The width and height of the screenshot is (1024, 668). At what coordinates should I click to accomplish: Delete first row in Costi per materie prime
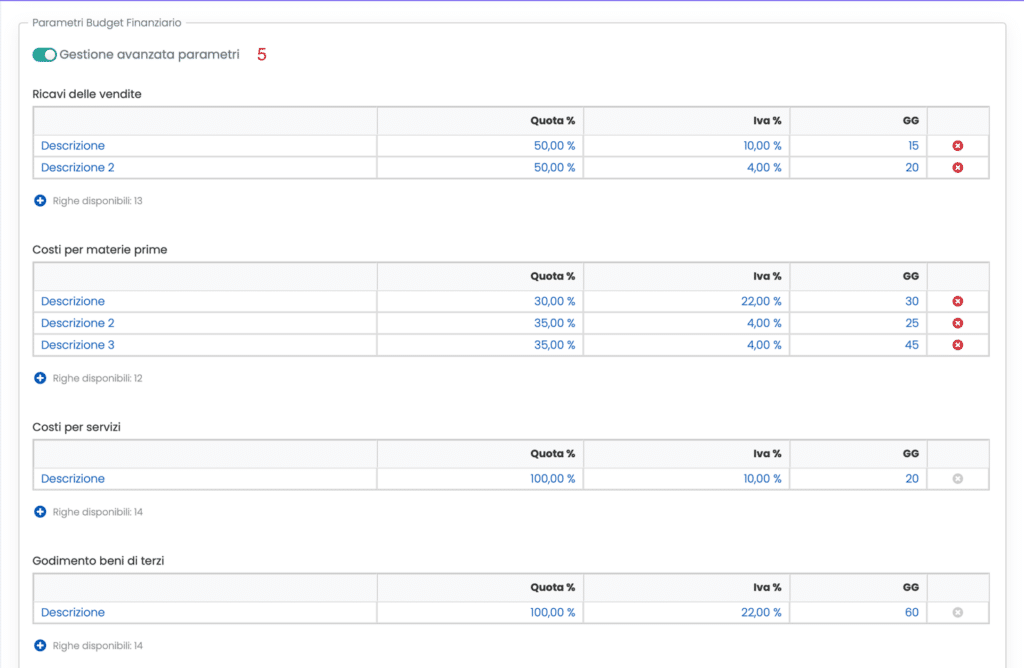click(957, 302)
